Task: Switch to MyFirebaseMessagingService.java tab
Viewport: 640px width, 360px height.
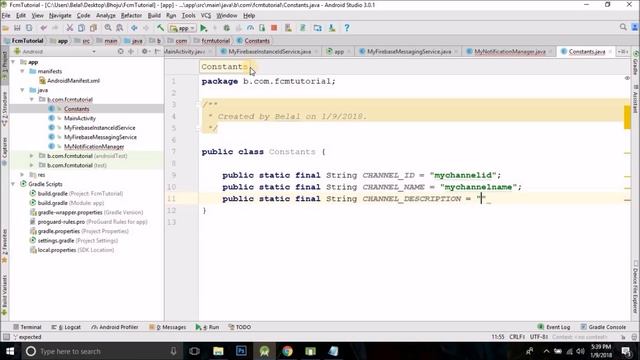Action: (x=409, y=51)
